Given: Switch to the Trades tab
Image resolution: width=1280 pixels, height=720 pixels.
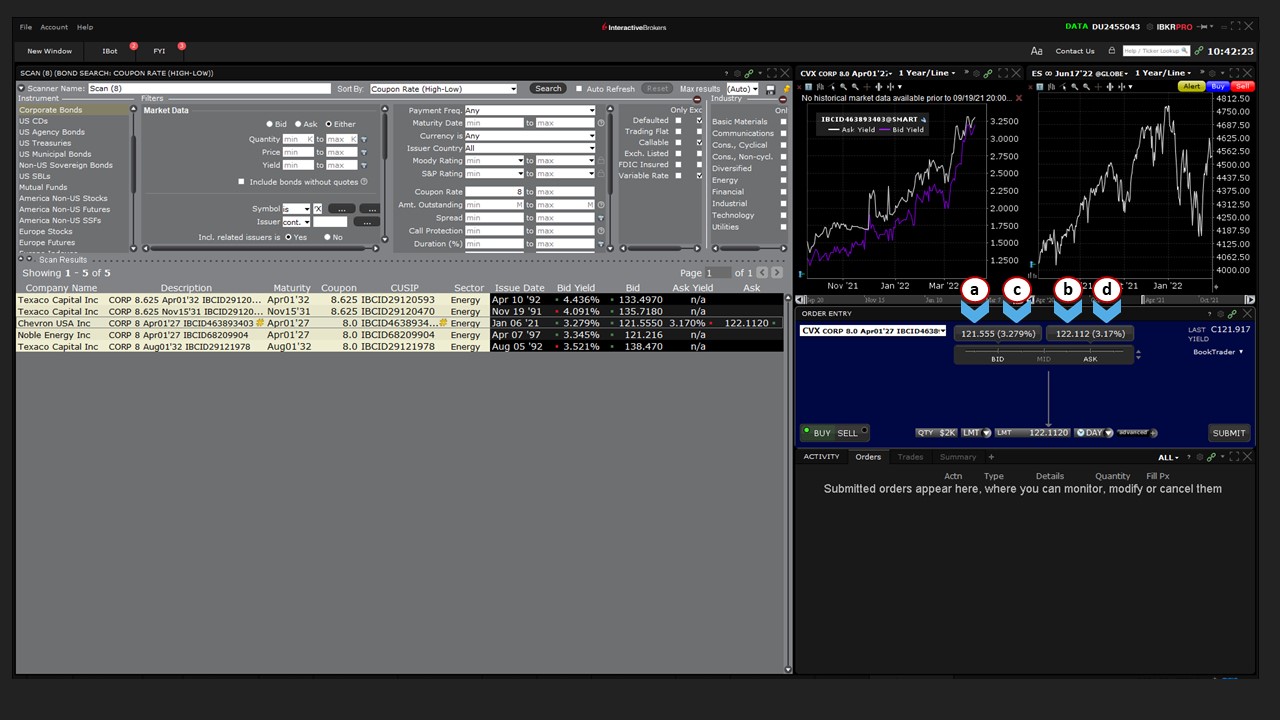Looking at the screenshot, I should (910, 457).
